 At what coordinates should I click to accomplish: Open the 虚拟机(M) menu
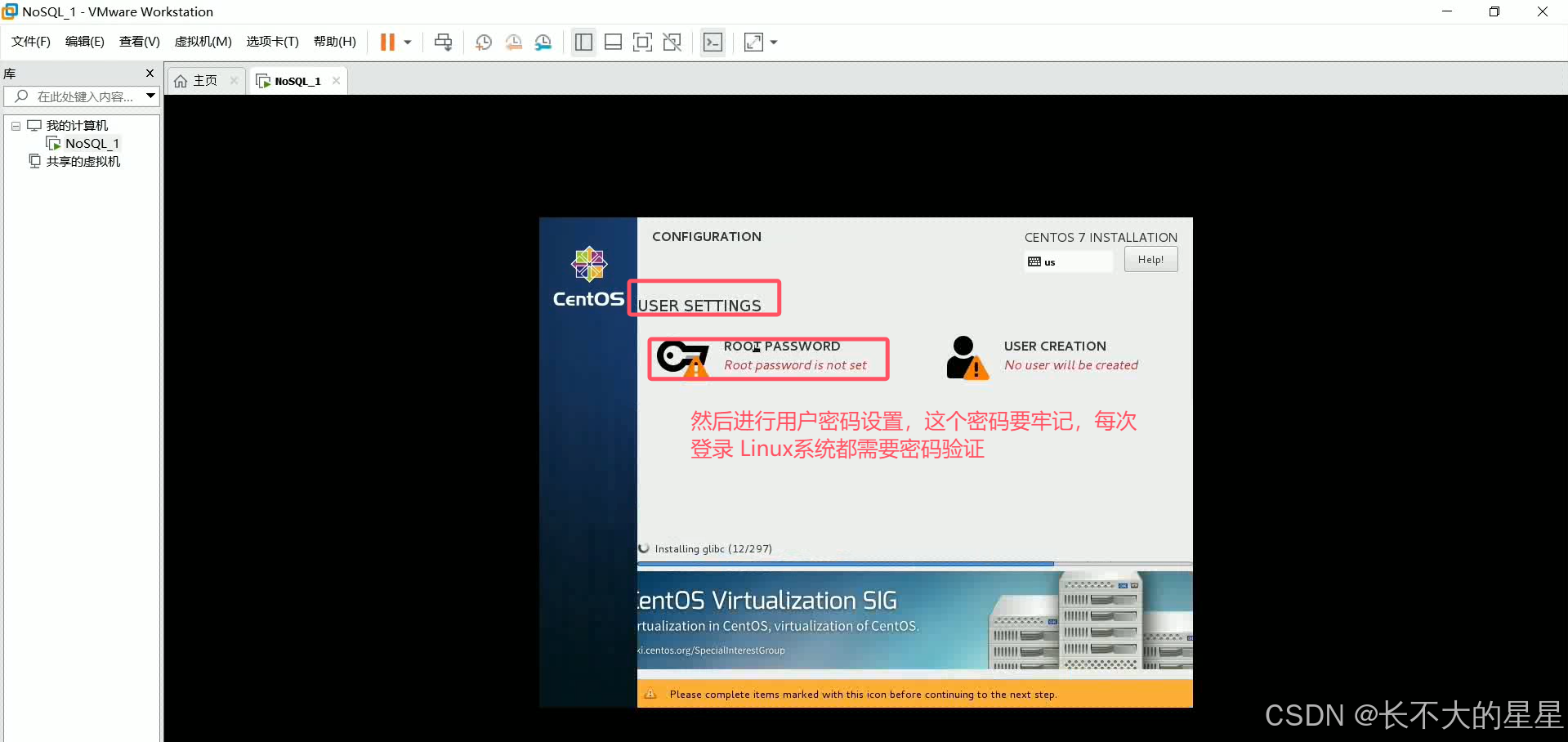[x=203, y=42]
